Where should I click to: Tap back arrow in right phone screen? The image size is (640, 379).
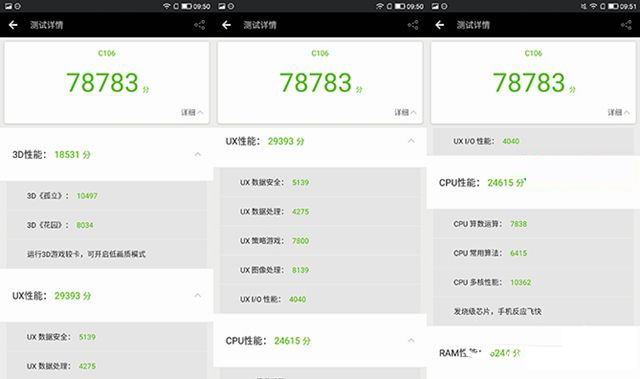click(440, 25)
